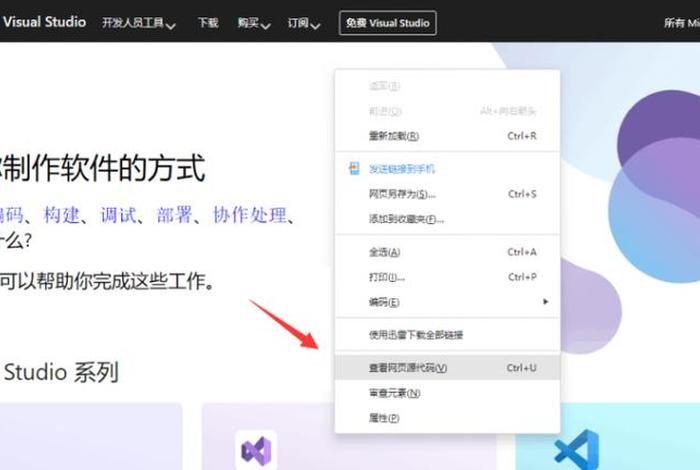This screenshot has width=700, height=470.
Task: Select 使用迅雷下载全部链接 entry
Action: (447, 335)
